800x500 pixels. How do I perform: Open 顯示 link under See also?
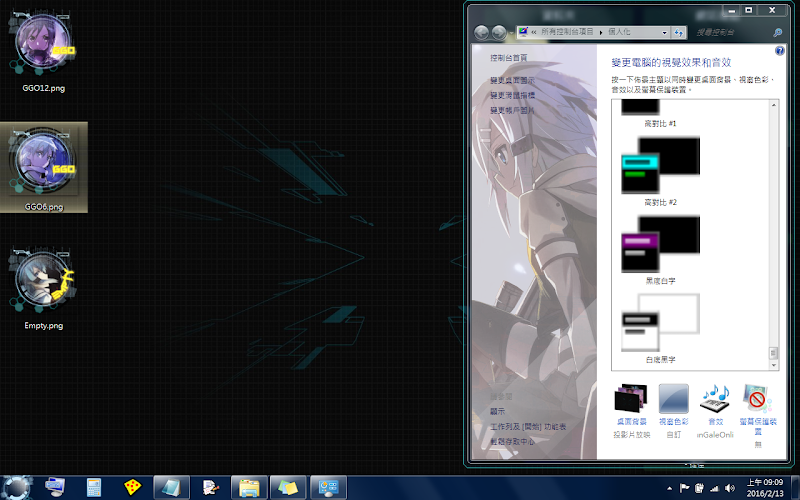497,411
